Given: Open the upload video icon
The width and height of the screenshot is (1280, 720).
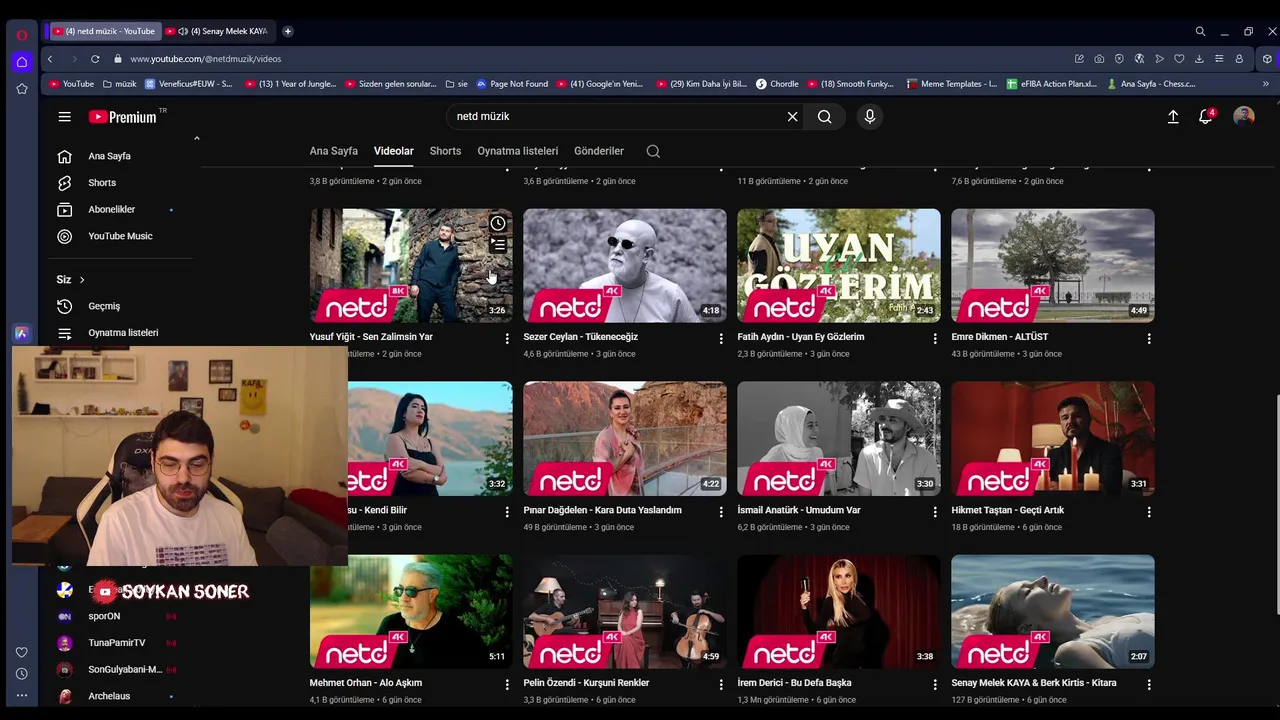Looking at the screenshot, I should pos(1173,117).
